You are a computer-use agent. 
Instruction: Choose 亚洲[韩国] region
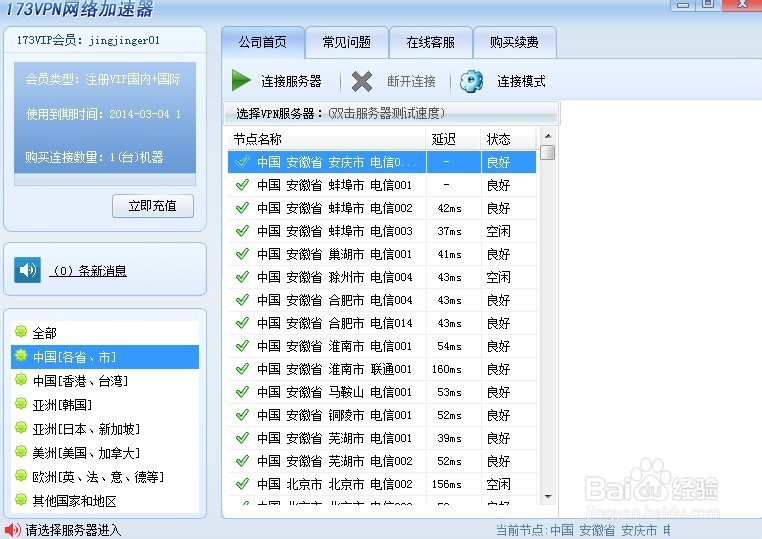(x=105, y=405)
